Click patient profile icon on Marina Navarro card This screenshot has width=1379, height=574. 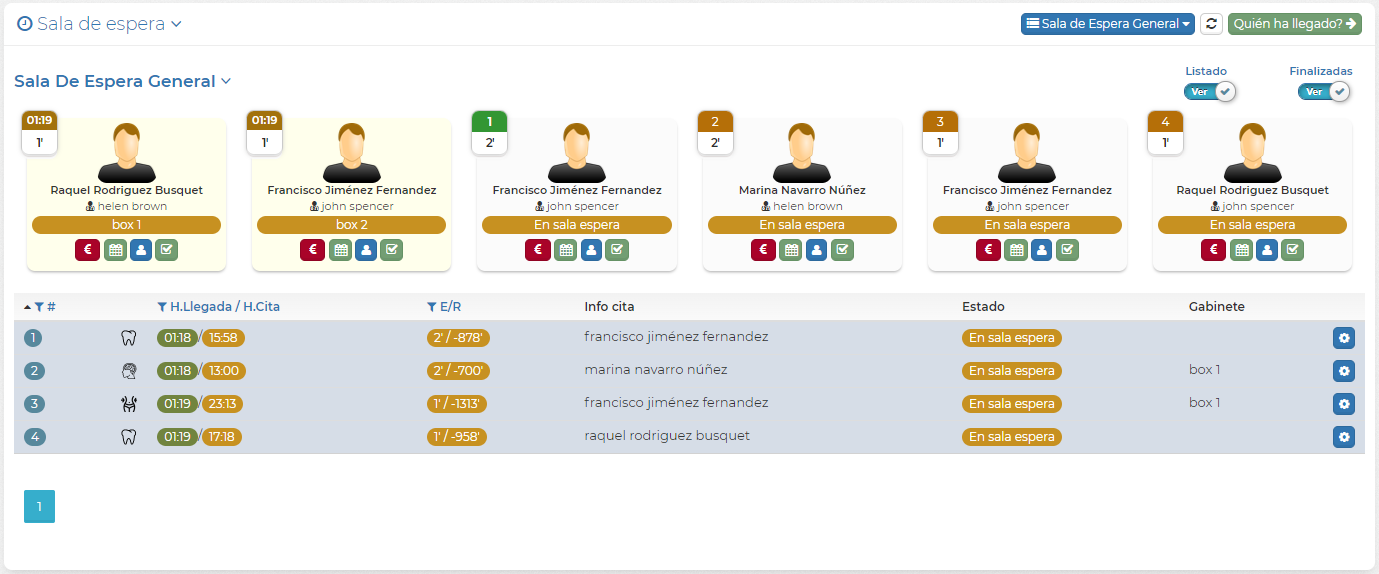[x=816, y=250]
